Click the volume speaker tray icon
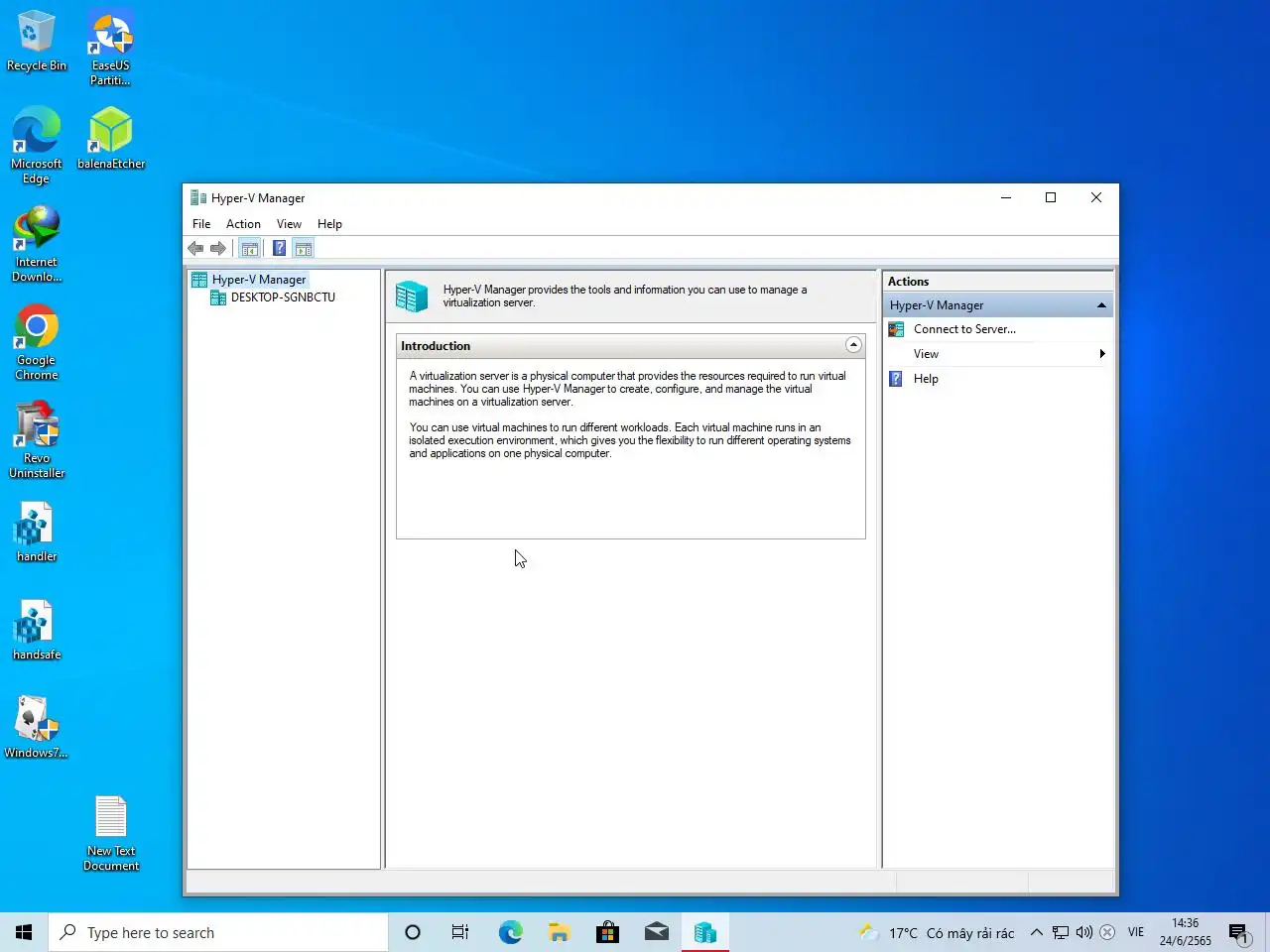 (1084, 932)
